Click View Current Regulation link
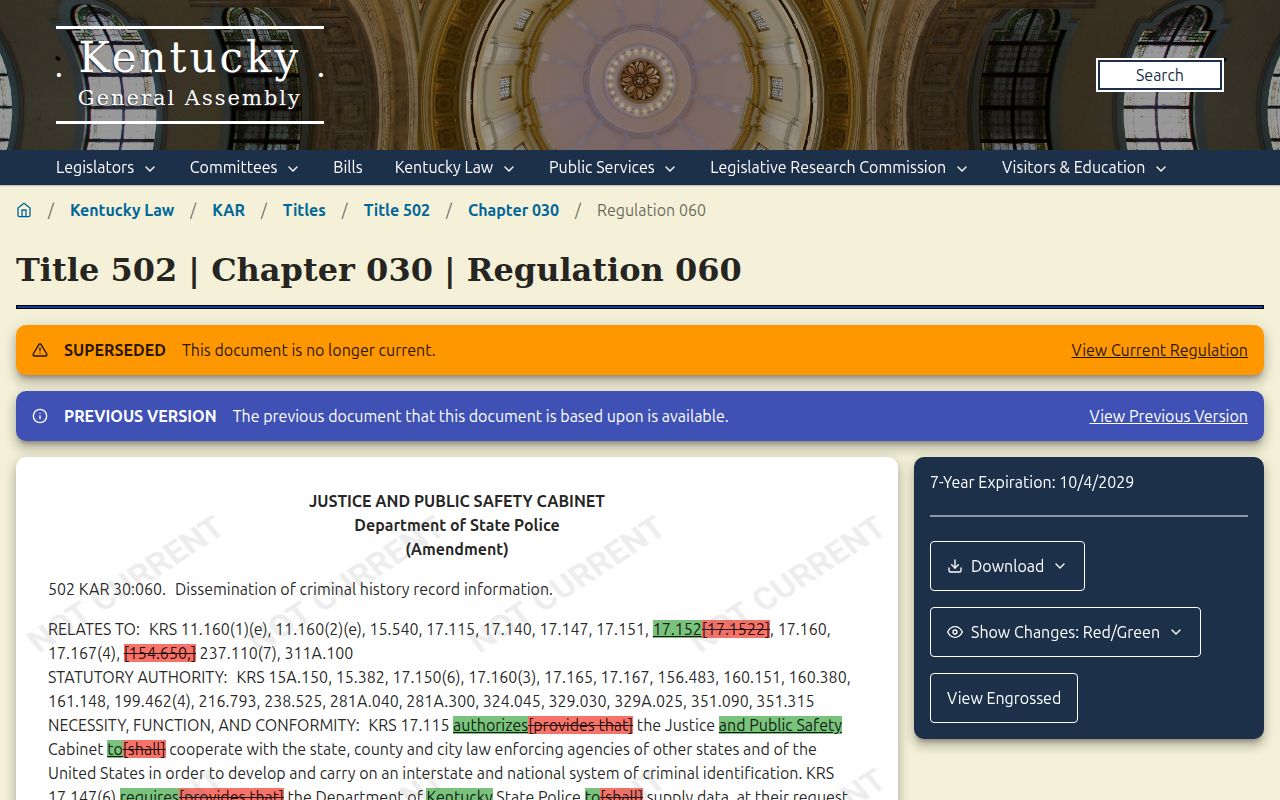This screenshot has width=1280, height=800. point(1160,350)
